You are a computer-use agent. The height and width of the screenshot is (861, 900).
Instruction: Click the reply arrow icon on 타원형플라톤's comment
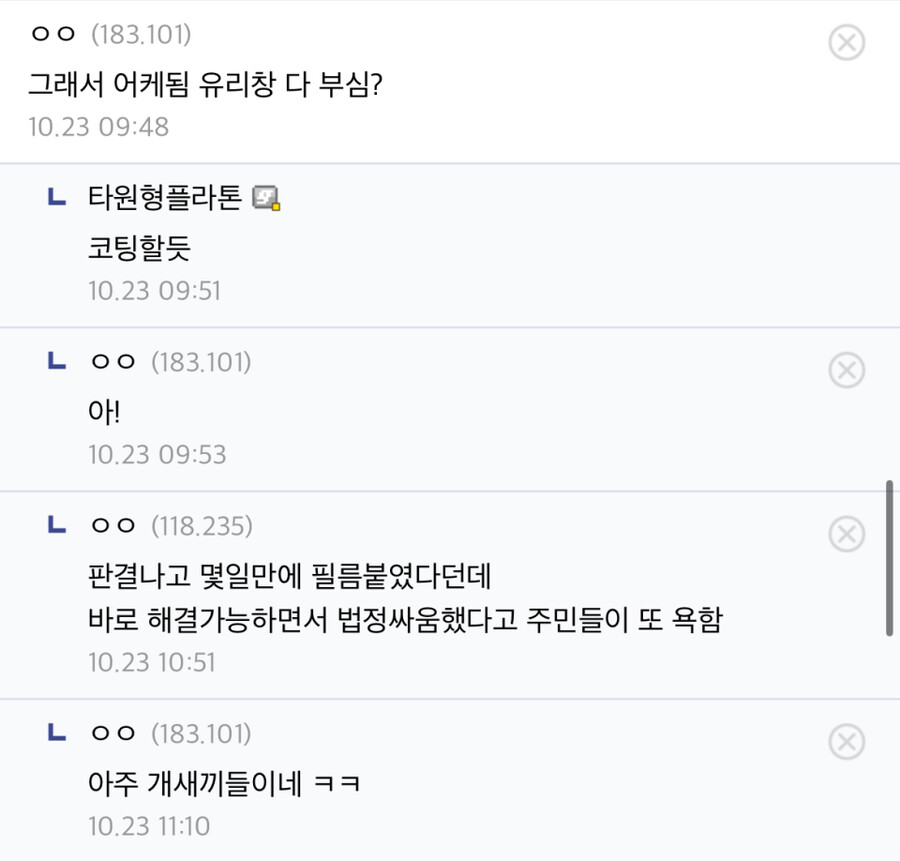tap(57, 199)
